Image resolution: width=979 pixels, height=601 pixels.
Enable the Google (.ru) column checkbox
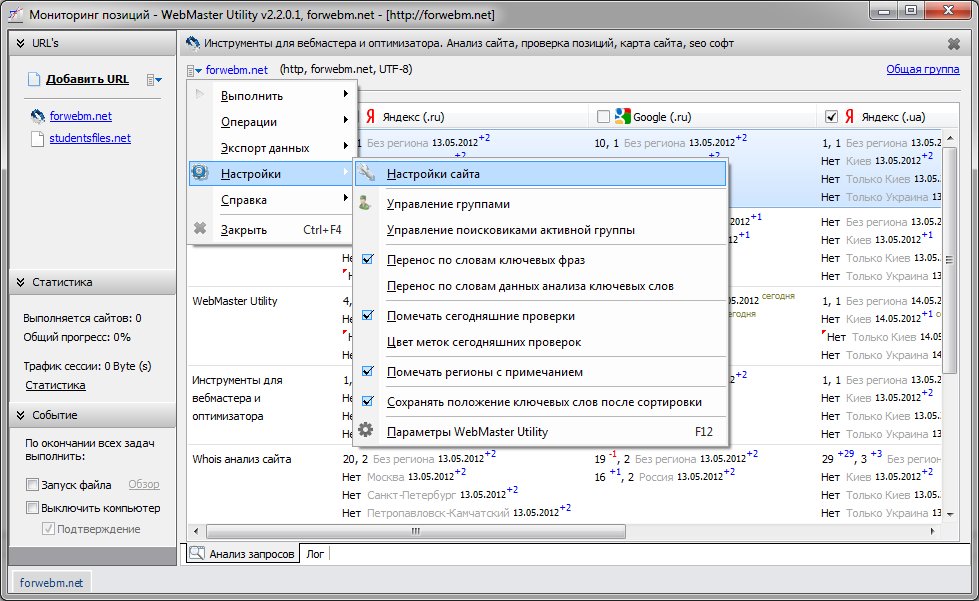coord(603,116)
